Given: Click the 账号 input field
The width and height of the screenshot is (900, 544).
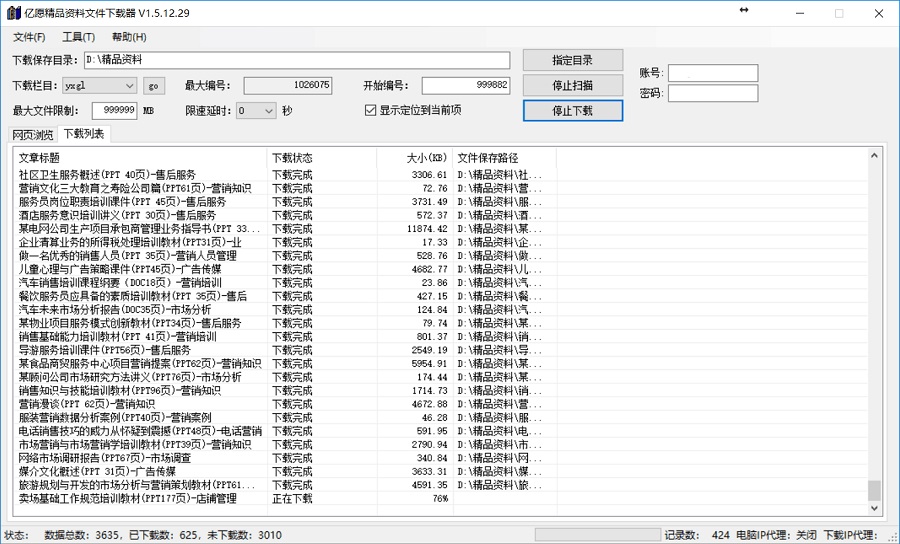Looking at the screenshot, I should click(x=712, y=73).
